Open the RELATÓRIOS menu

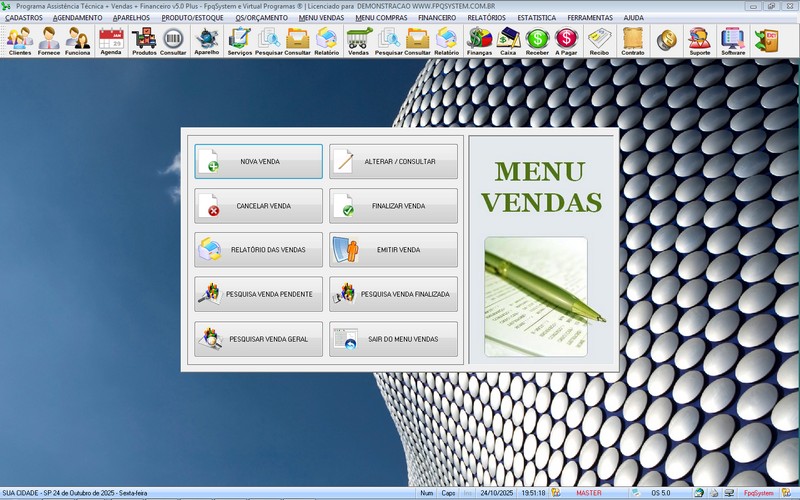[x=487, y=17]
